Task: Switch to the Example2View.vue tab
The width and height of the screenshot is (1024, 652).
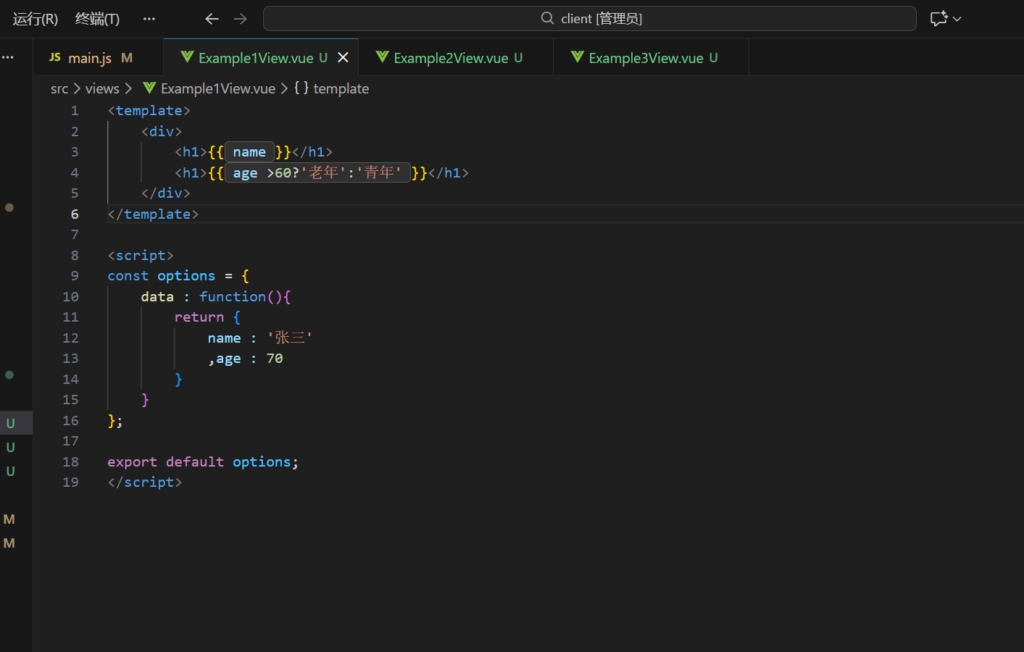Action: point(450,58)
